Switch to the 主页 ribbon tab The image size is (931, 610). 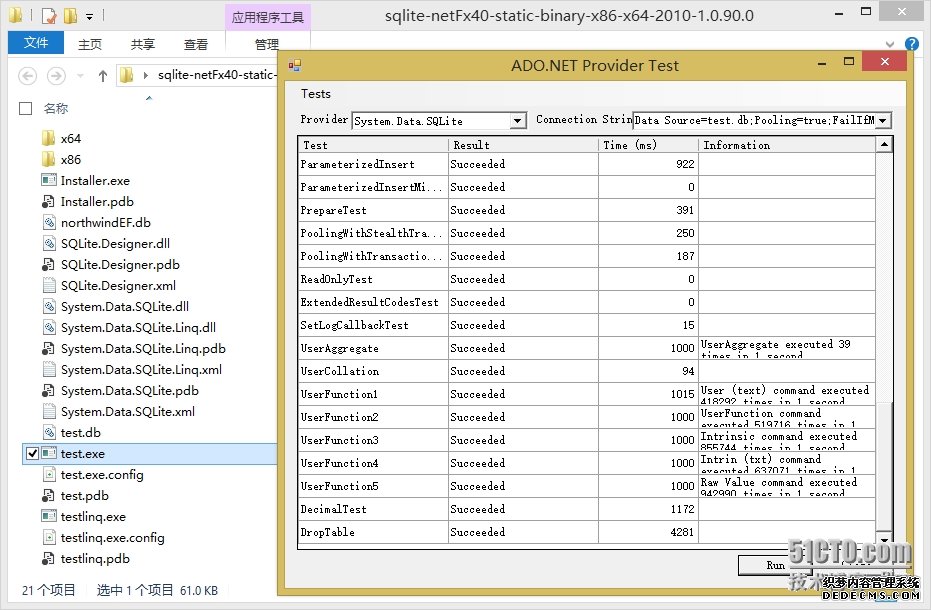coord(90,44)
